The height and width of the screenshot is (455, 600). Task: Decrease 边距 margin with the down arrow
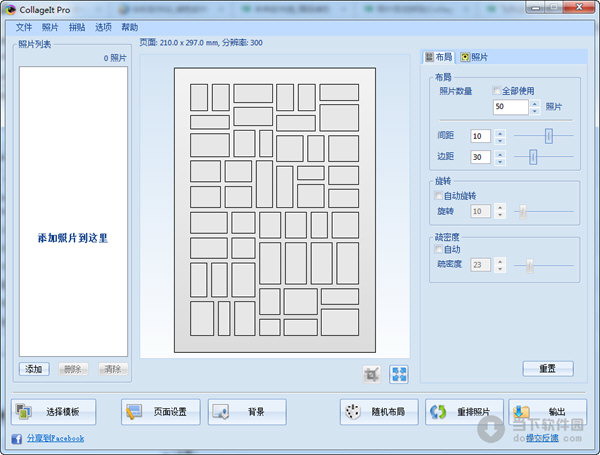pyautogui.click(x=500, y=161)
